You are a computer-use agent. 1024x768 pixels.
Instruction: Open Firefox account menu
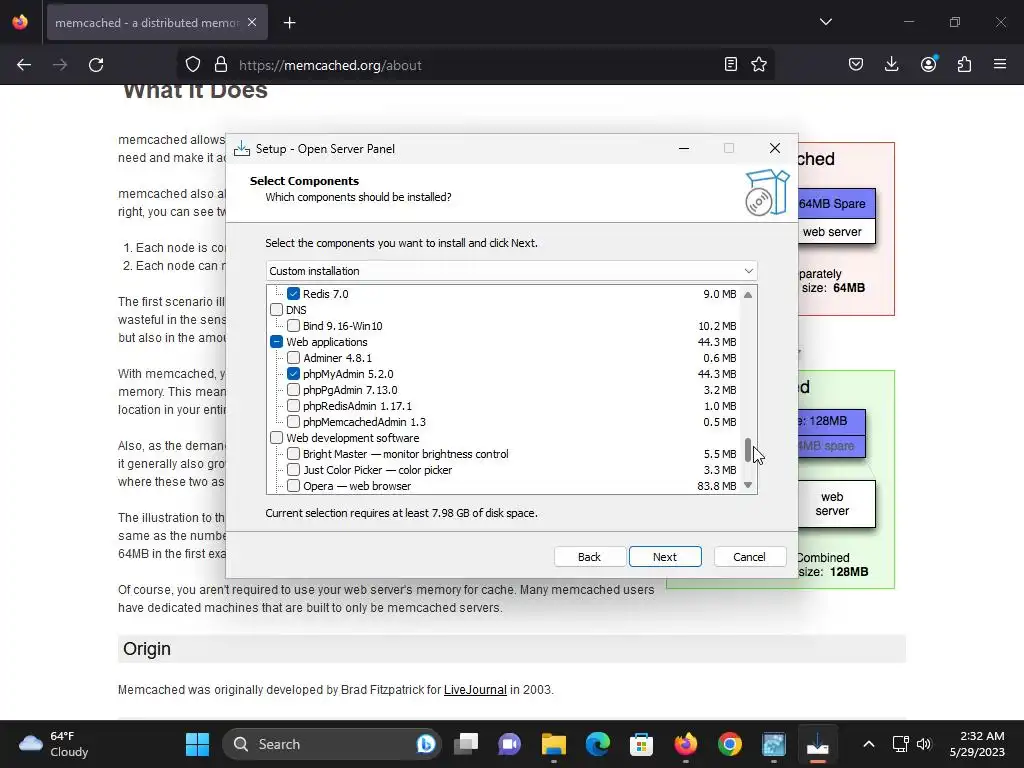[928, 65]
